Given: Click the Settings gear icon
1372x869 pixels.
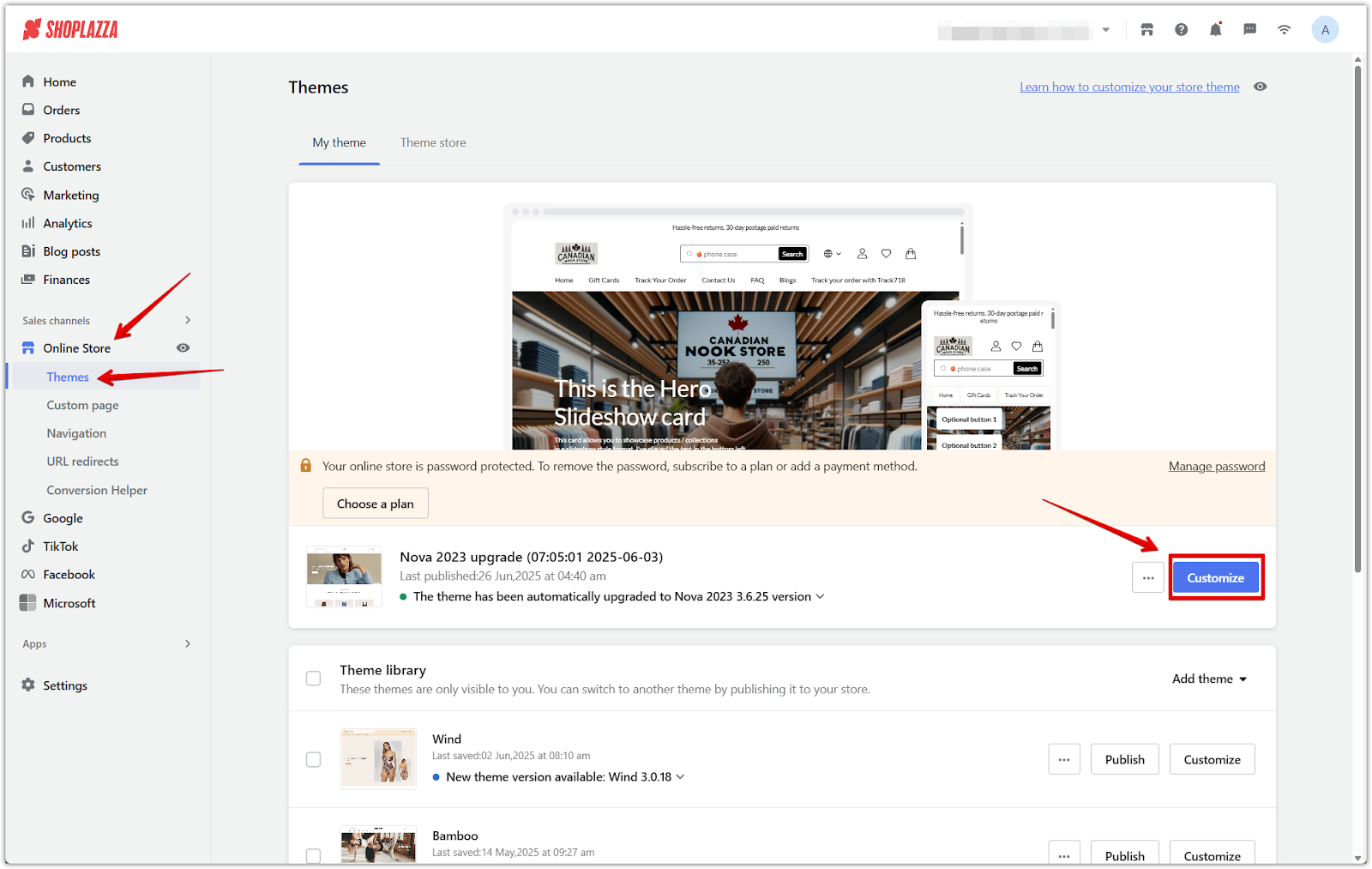Looking at the screenshot, I should [28, 685].
